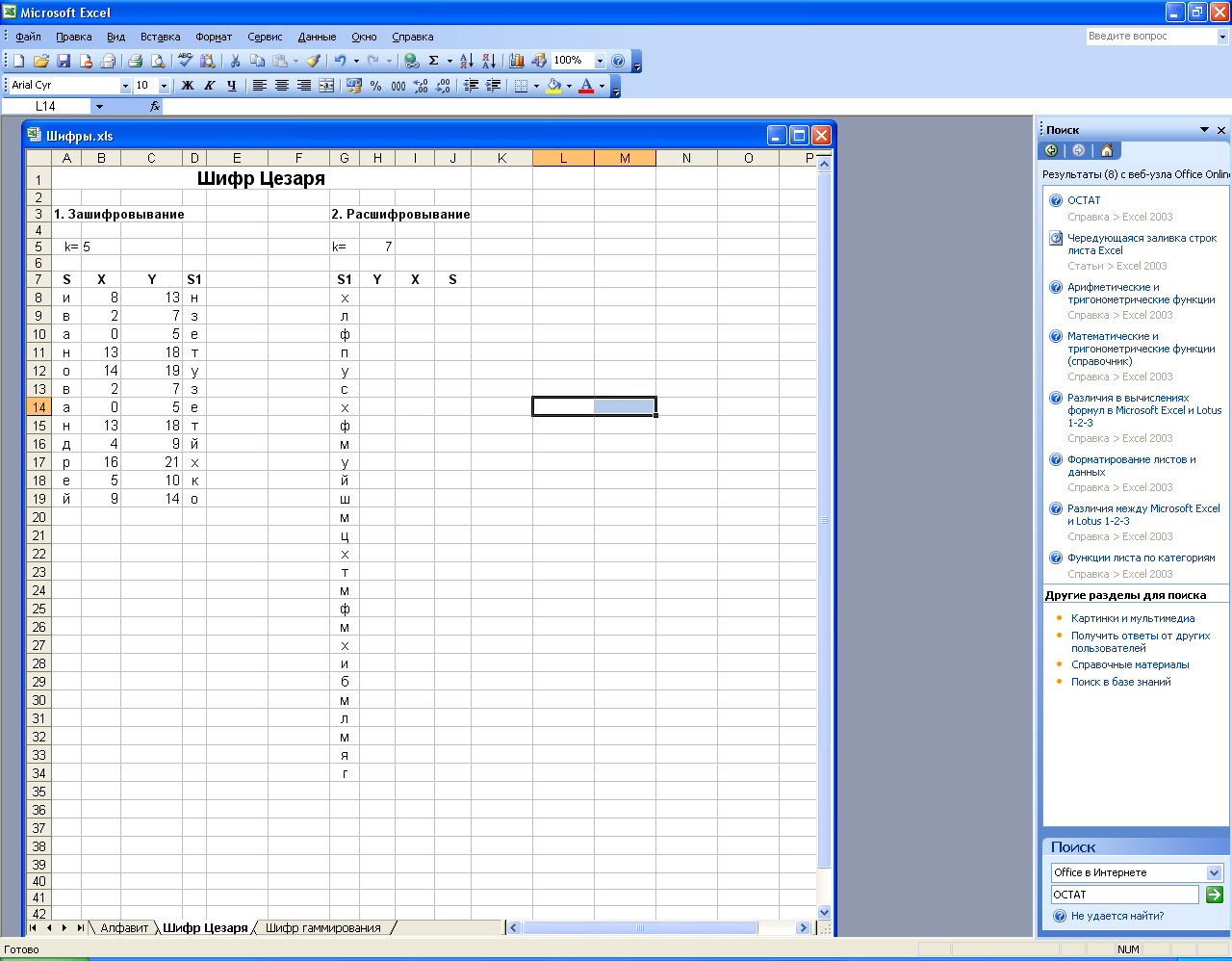Click the ОСТАТ search input field

click(1125, 895)
